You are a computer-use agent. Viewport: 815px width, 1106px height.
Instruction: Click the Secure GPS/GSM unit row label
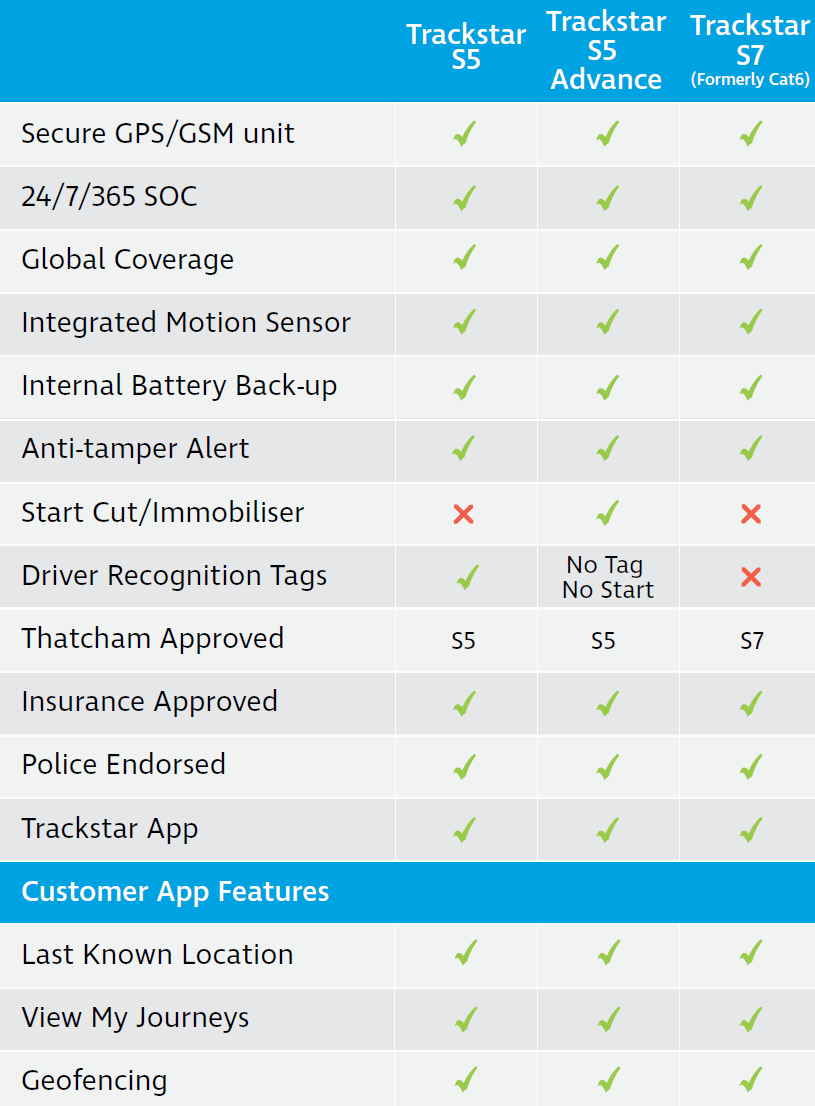(158, 134)
